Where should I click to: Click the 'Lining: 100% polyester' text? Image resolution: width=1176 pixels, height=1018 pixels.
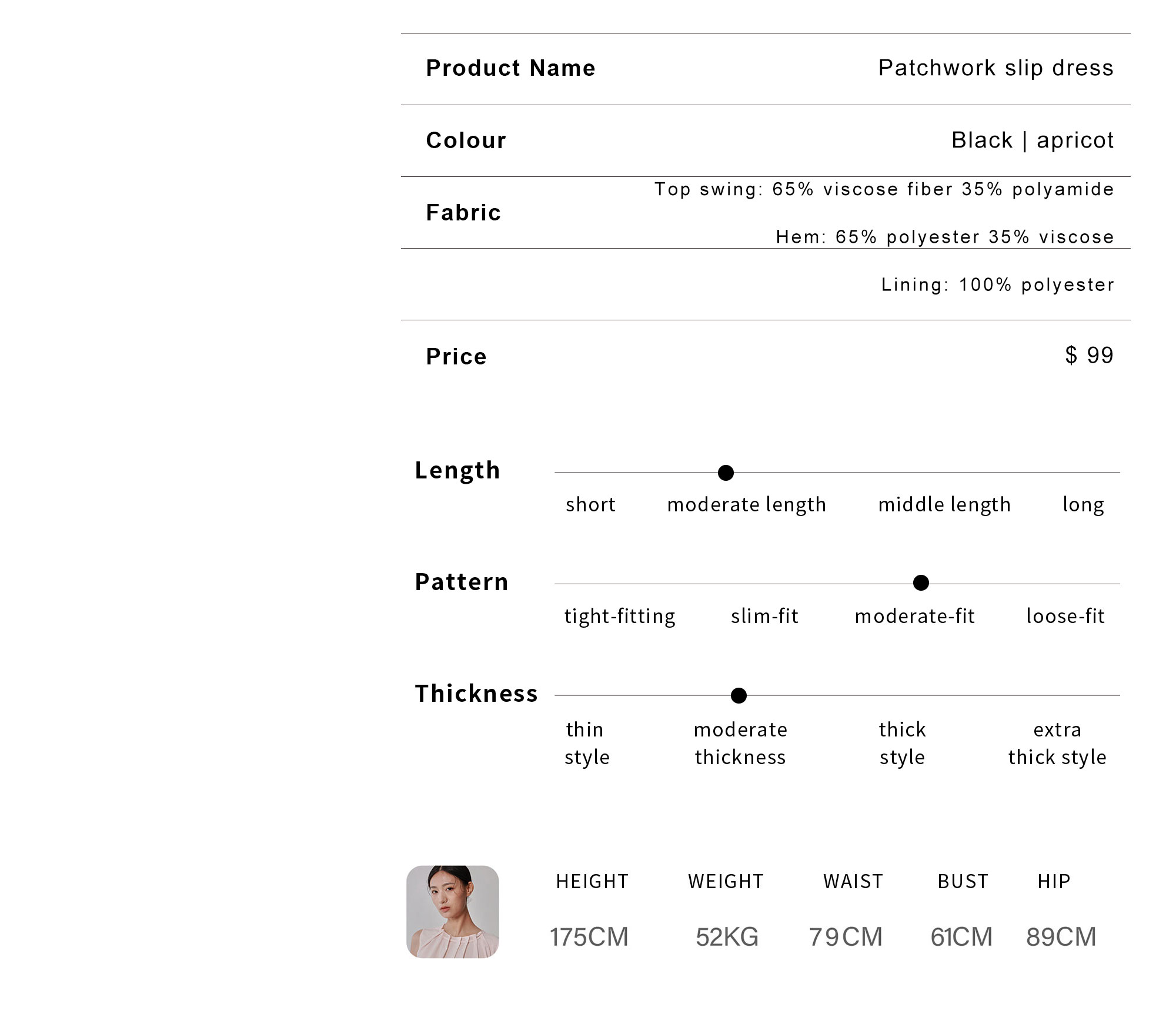pos(997,285)
